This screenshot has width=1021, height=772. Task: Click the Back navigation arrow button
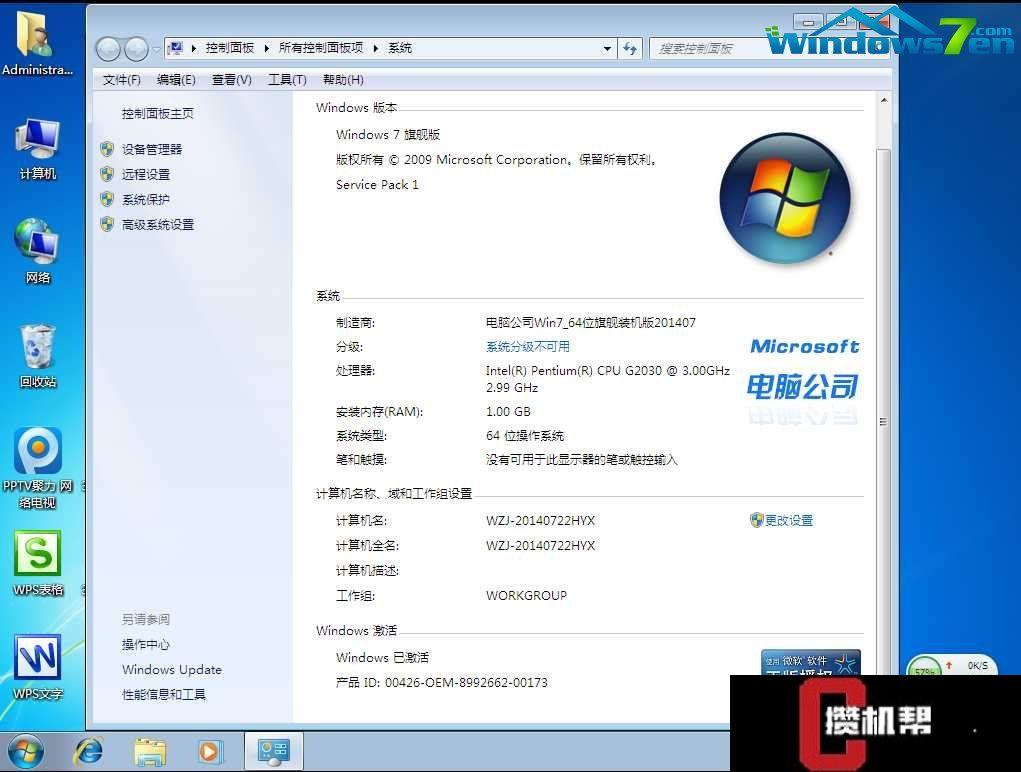click(x=108, y=48)
